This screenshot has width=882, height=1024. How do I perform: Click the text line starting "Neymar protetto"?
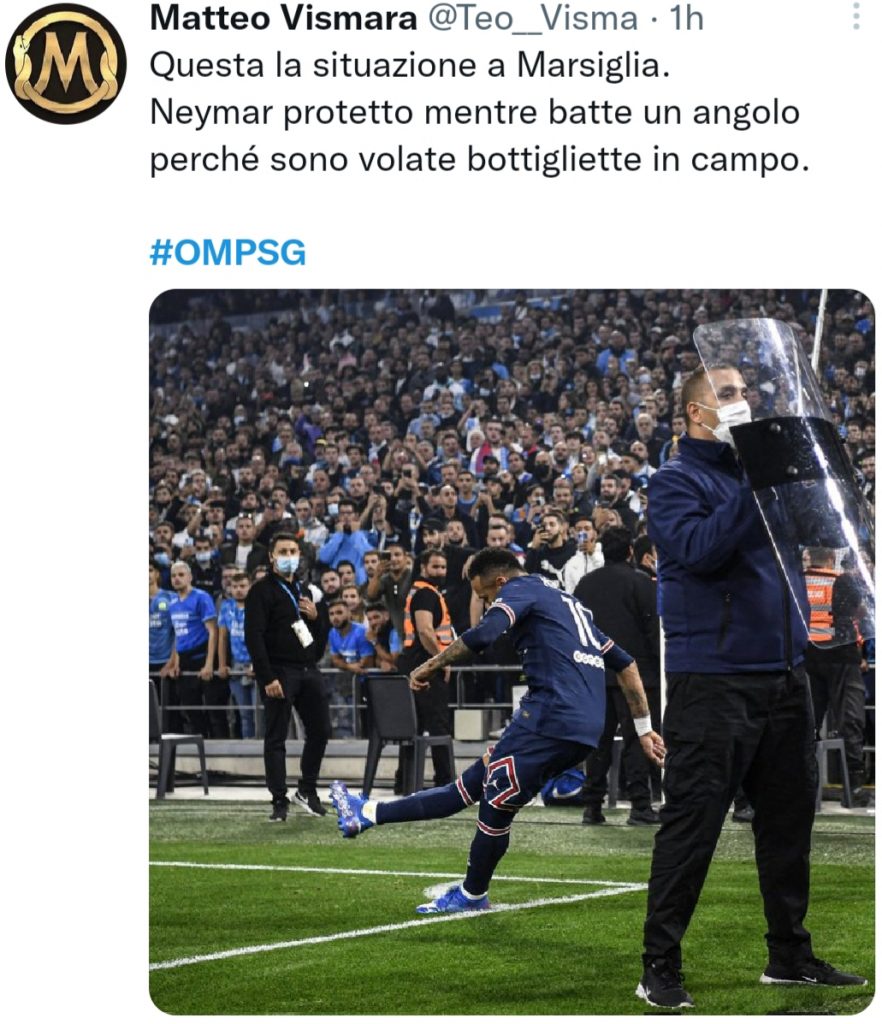(475, 112)
